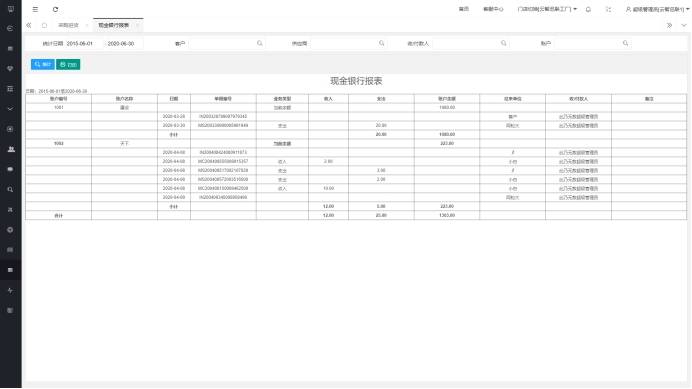The width and height of the screenshot is (692, 389).
Task: Click the magnifier icon in sidebar
Action: pyautogui.click(x=11, y=189)
